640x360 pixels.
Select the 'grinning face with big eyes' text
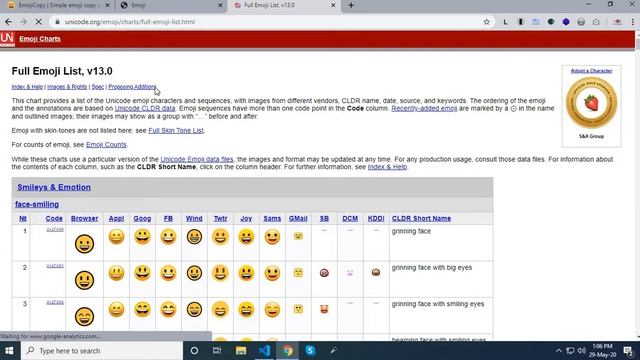click(432, 268)
